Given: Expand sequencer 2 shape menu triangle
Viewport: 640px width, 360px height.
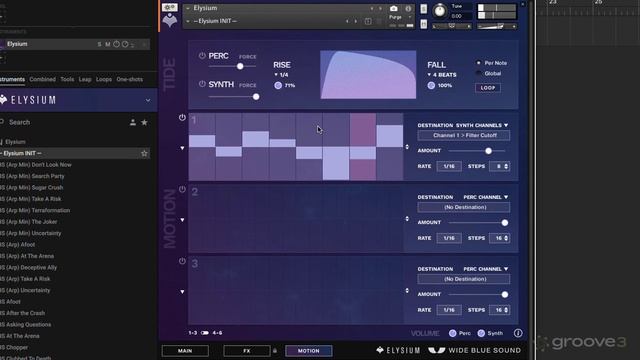Looking at the screenshot, I should tap(182, 220).
